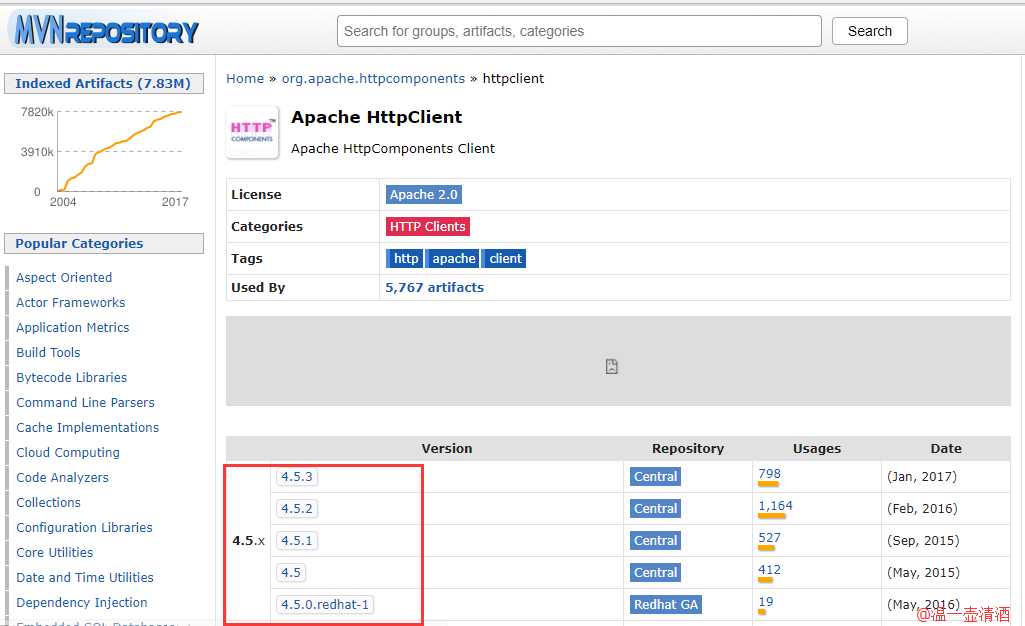Image resolution: width=1025 pixels, height=626 pixels.
Task: Open Aspect Oriented category
Action: [64, 278]
